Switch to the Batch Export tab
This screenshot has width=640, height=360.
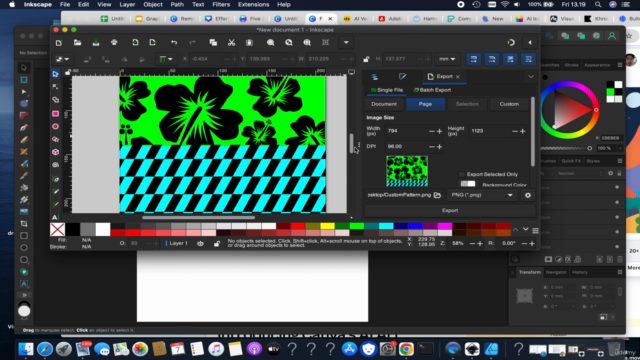432,90
